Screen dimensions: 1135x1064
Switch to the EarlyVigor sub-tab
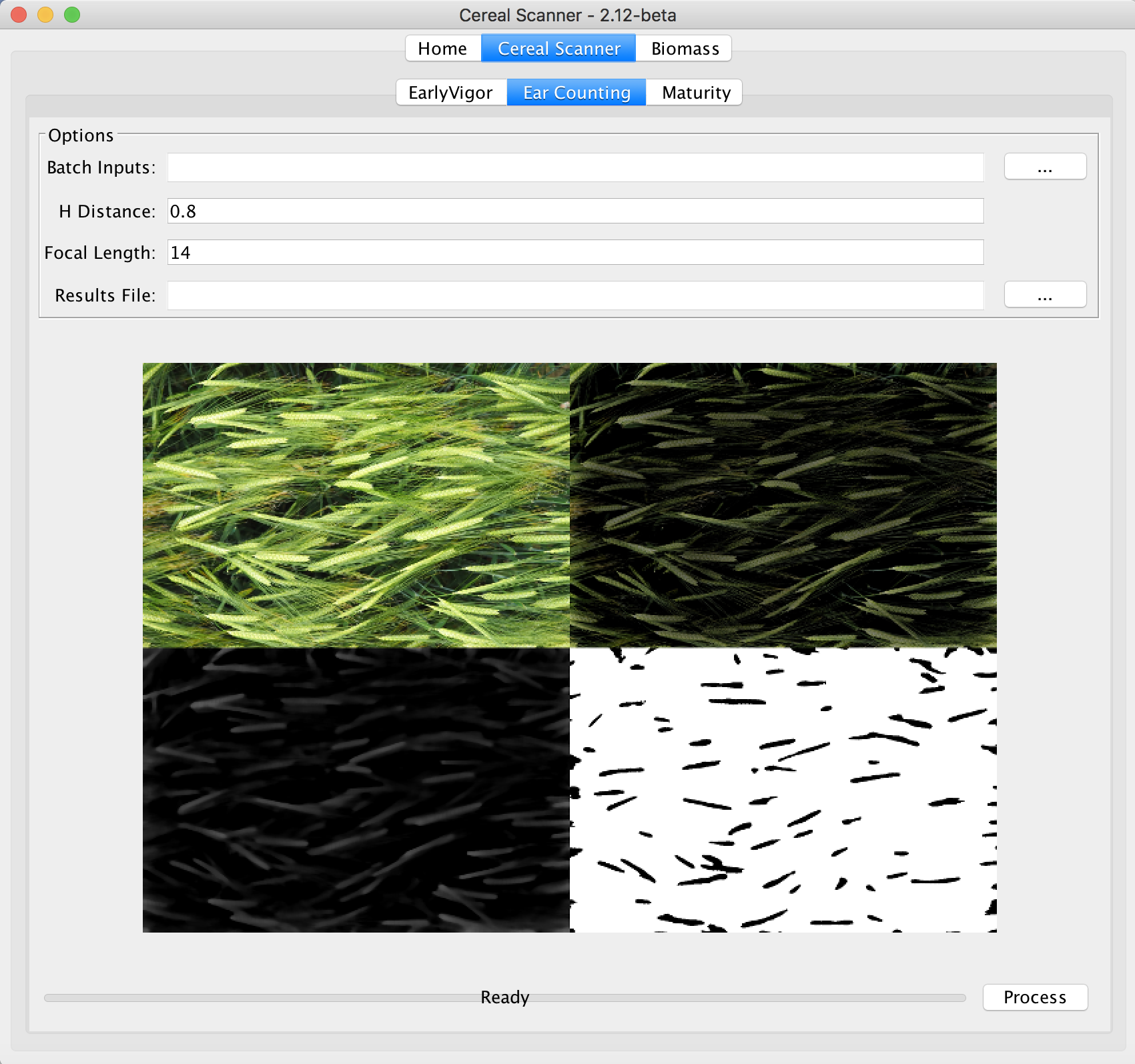(451, 93)
